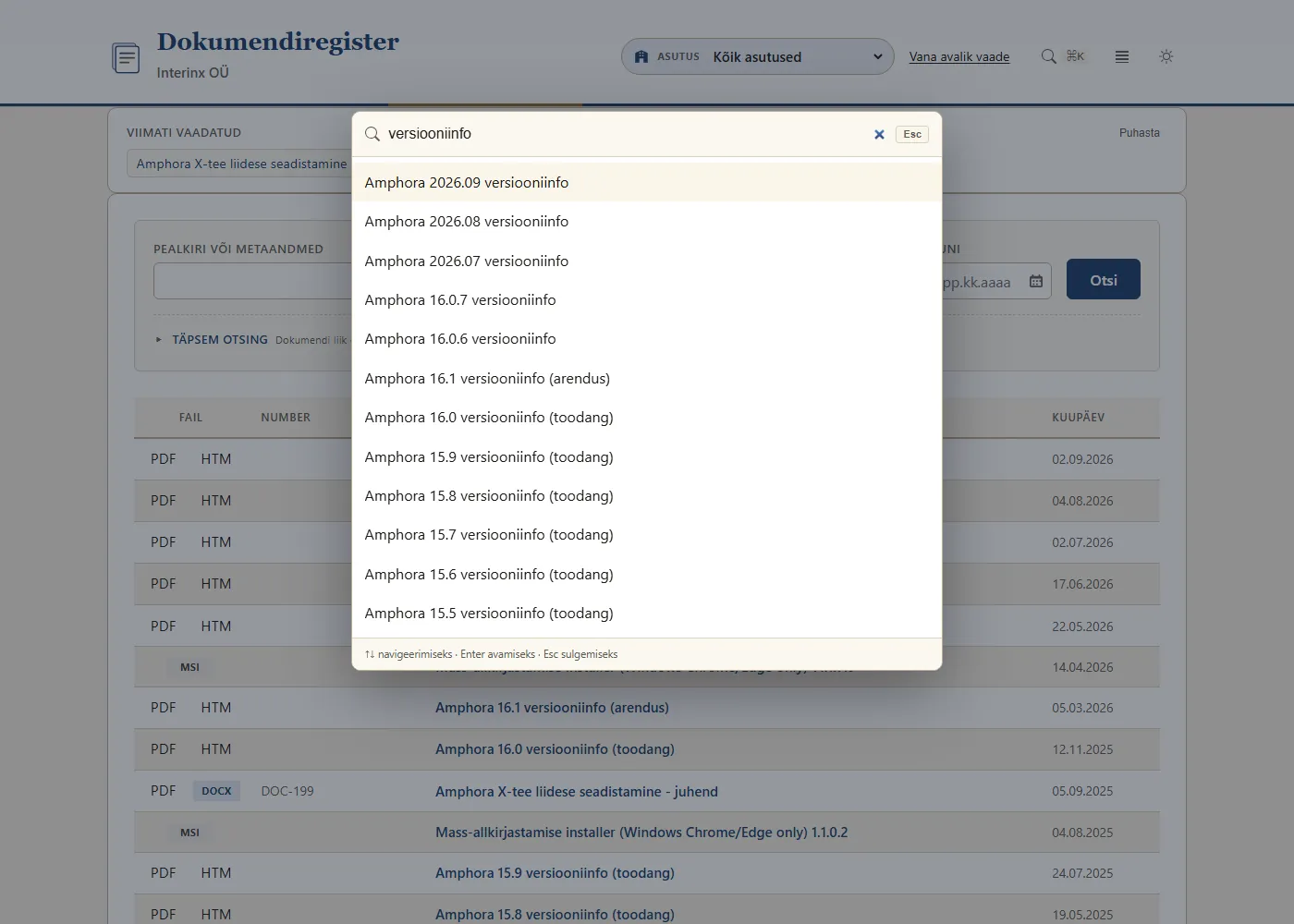Image resolution: width=1294 pixels, height=924 pixels.
Task: Select Amphora 2026.07 versiooniinfo result
Action: point(647,261)
